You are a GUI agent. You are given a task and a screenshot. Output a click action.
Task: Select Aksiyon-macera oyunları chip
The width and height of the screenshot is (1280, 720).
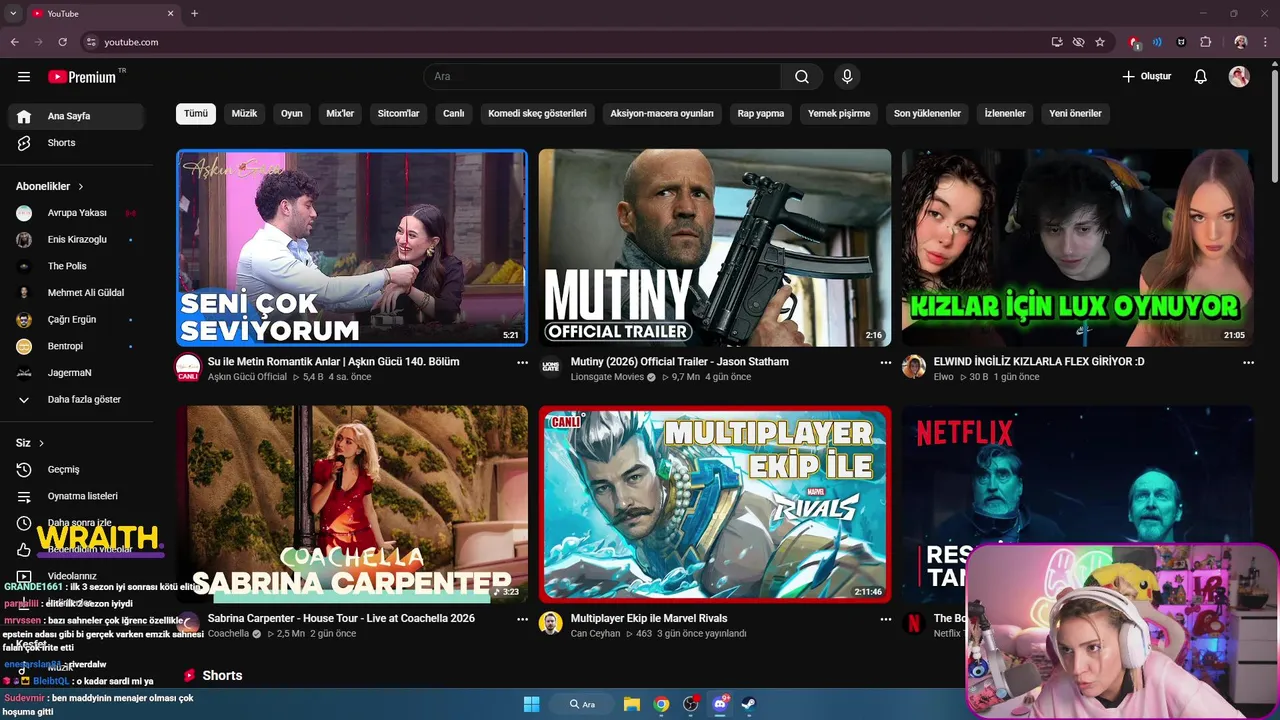662,114
